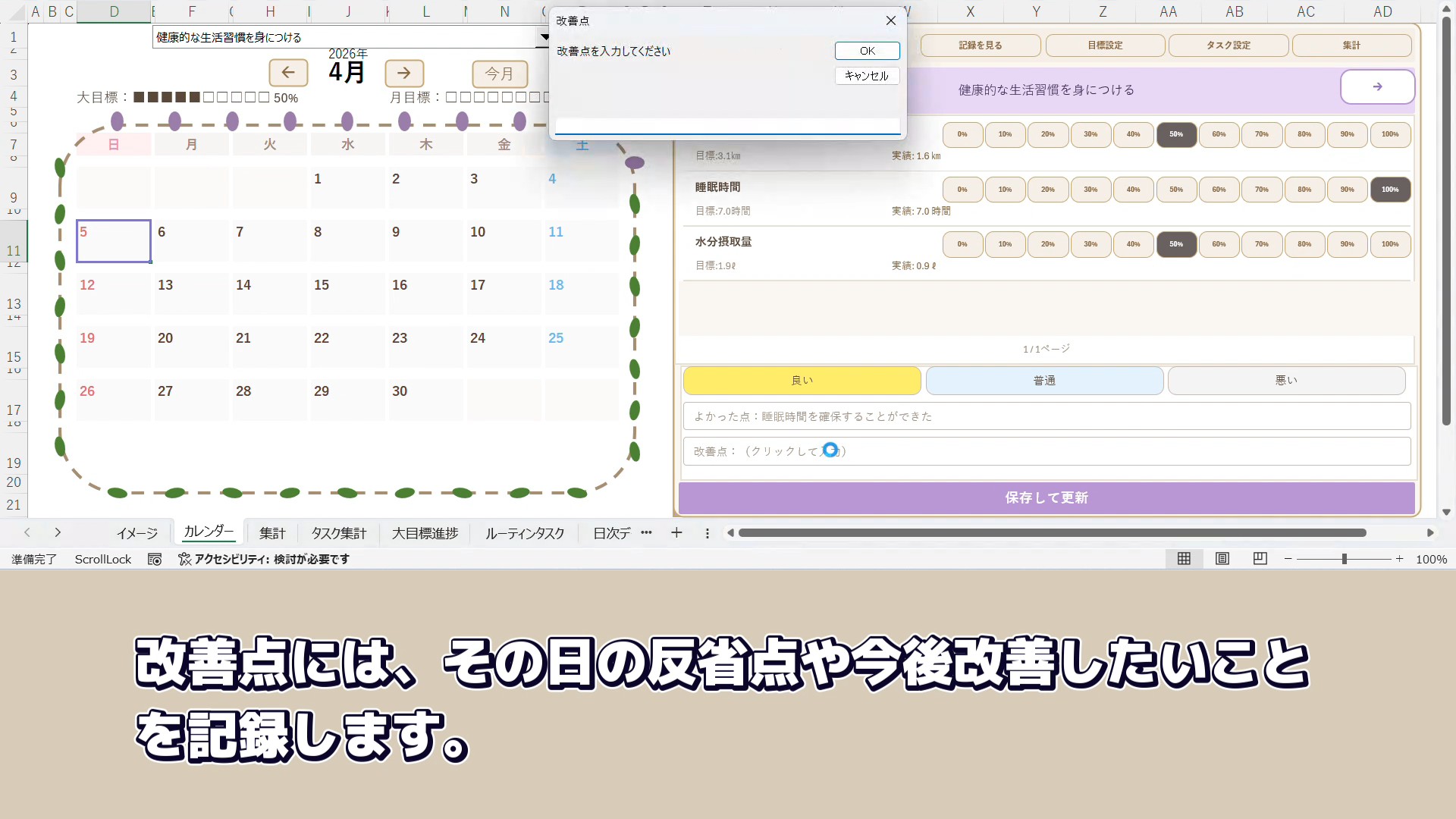Screen dimensions: 1456x819
Task: Click the purple-bordered right arrow beside goal title
Action: pyautogui.click(x=1377, y=87)
